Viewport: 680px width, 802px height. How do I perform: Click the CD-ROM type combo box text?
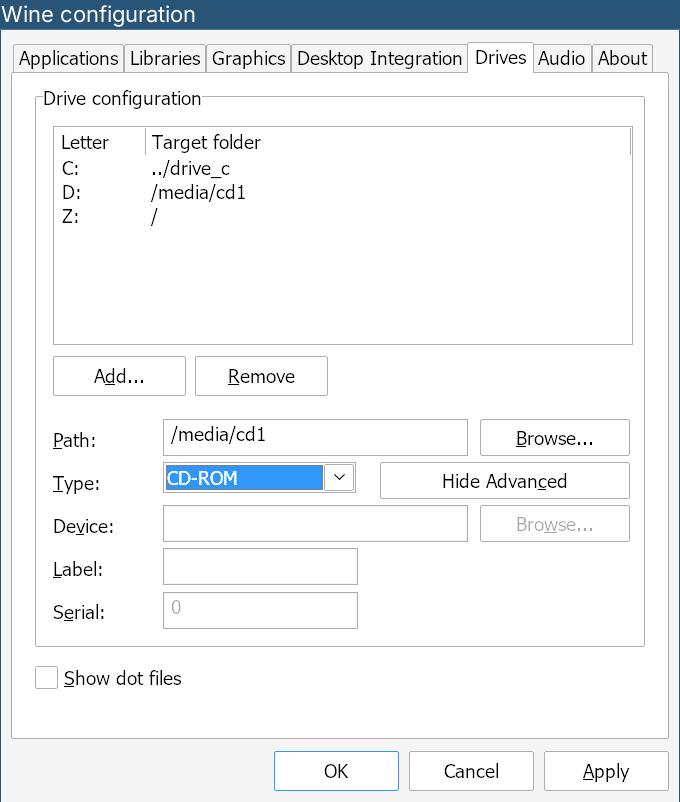coord(244,478)
